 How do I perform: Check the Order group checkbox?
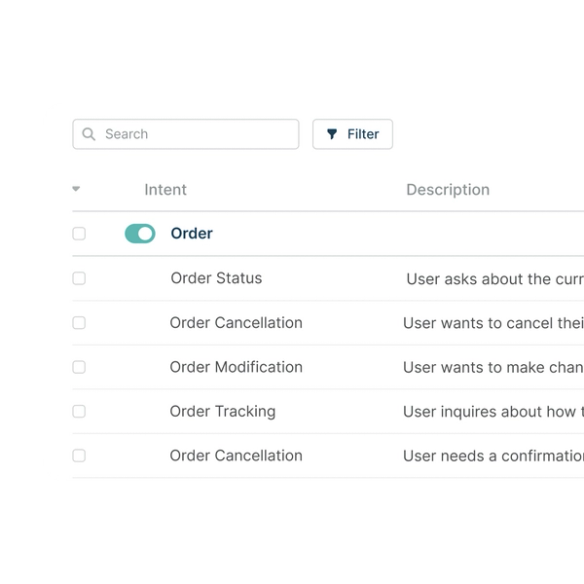point(79,234)
